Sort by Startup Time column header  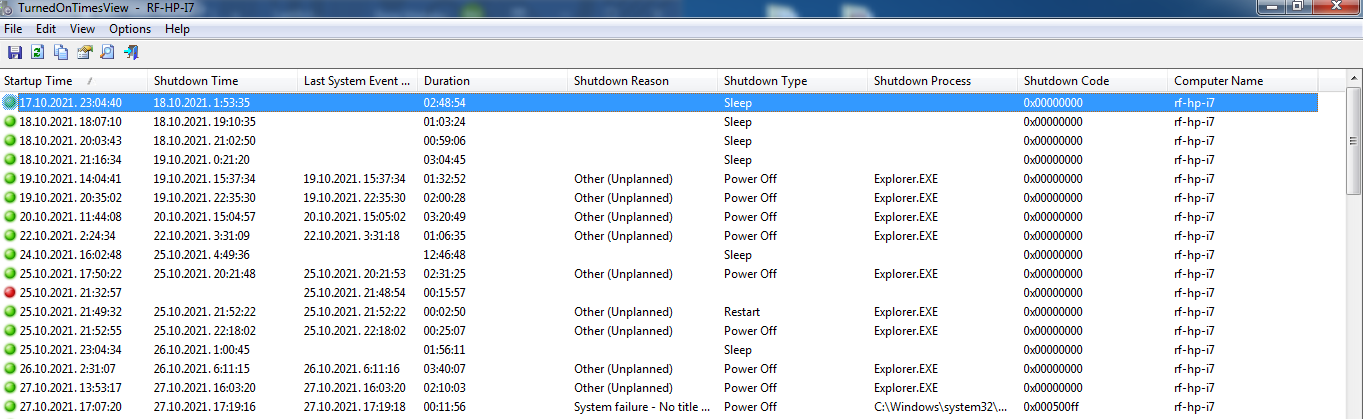[x=40, y=81]
